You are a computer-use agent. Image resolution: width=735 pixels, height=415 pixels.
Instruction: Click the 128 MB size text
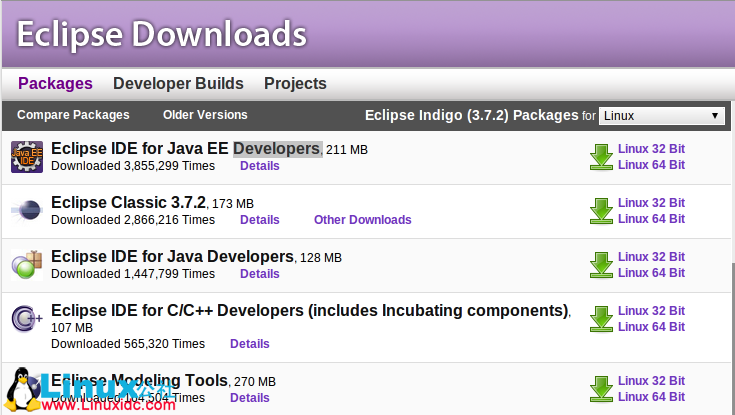(321, 257)
